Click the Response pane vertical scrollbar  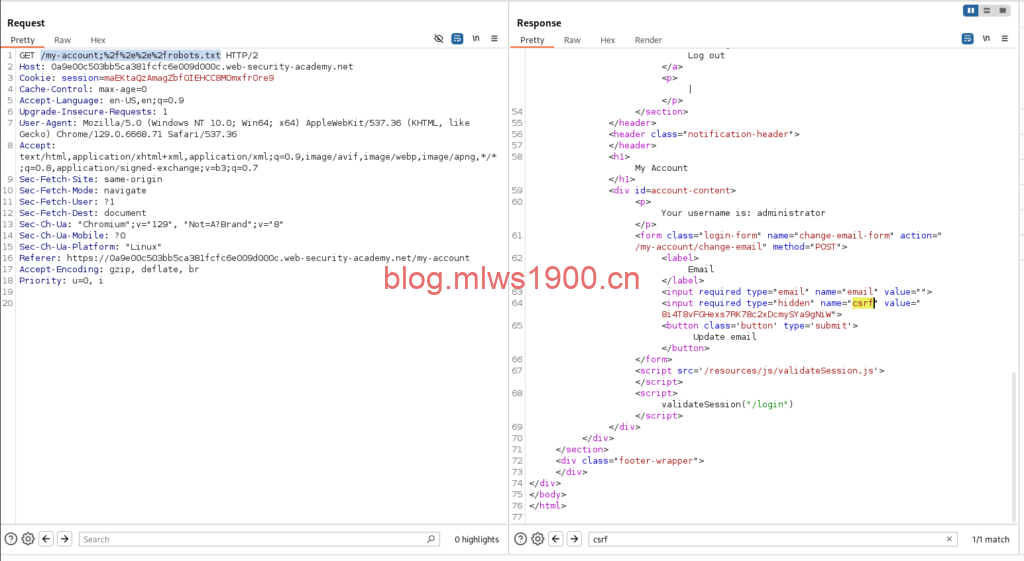point(1014,447)
